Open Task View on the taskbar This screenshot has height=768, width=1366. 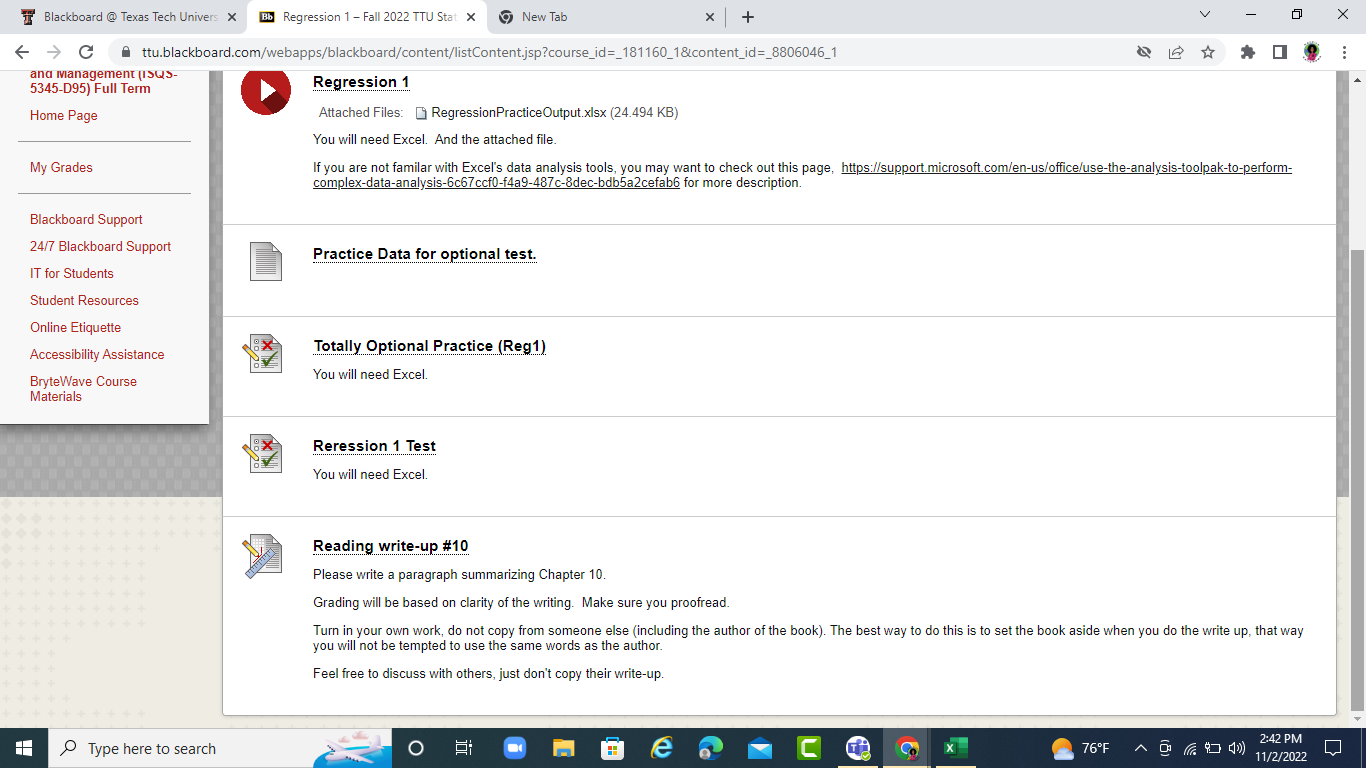point(464,748)
